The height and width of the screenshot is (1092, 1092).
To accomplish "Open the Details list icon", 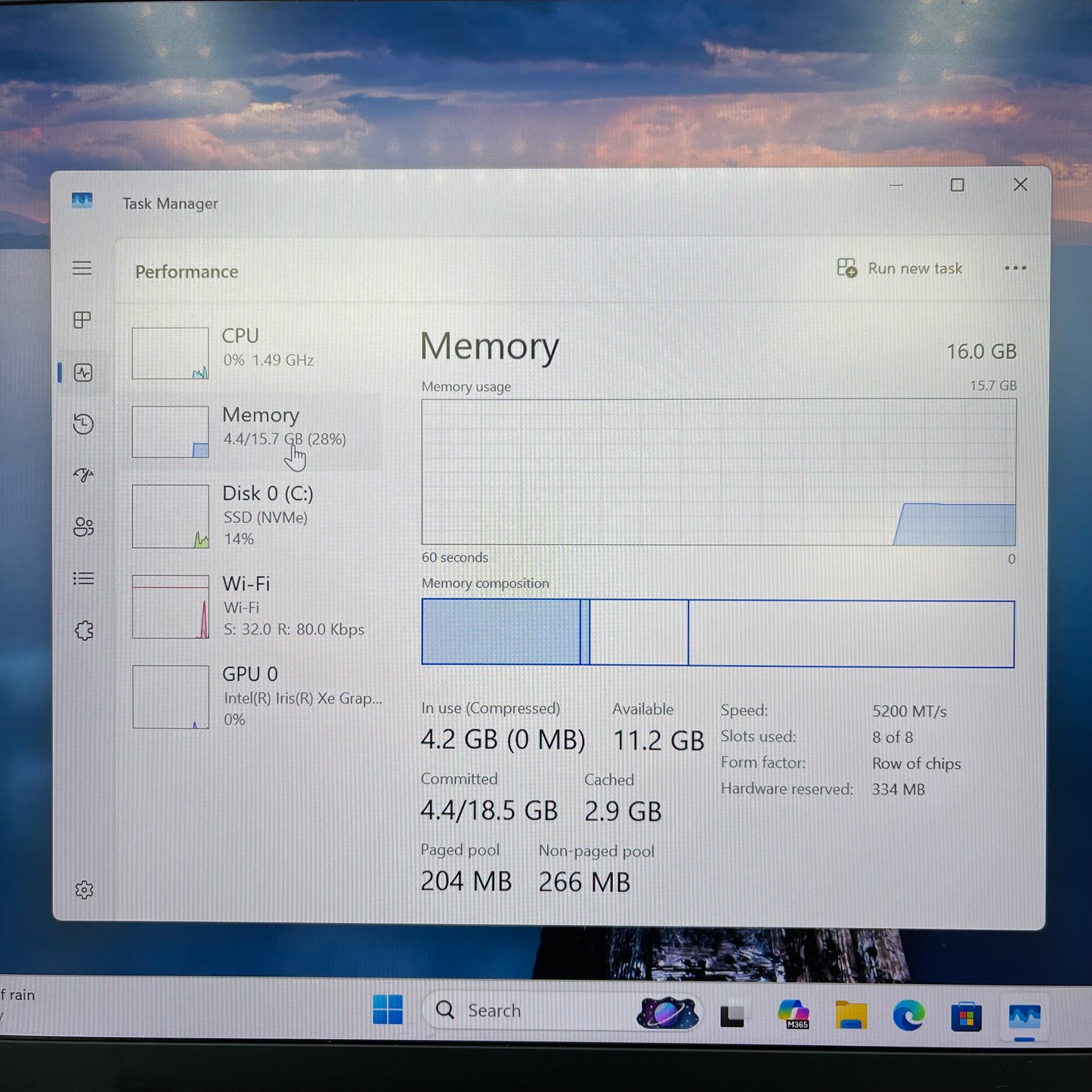I will pos(83,579).
